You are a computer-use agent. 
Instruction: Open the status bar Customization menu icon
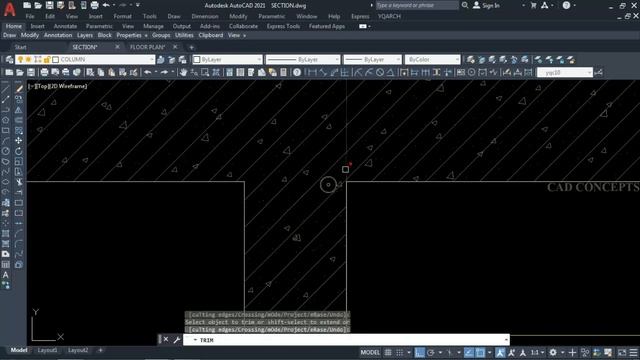633,352
